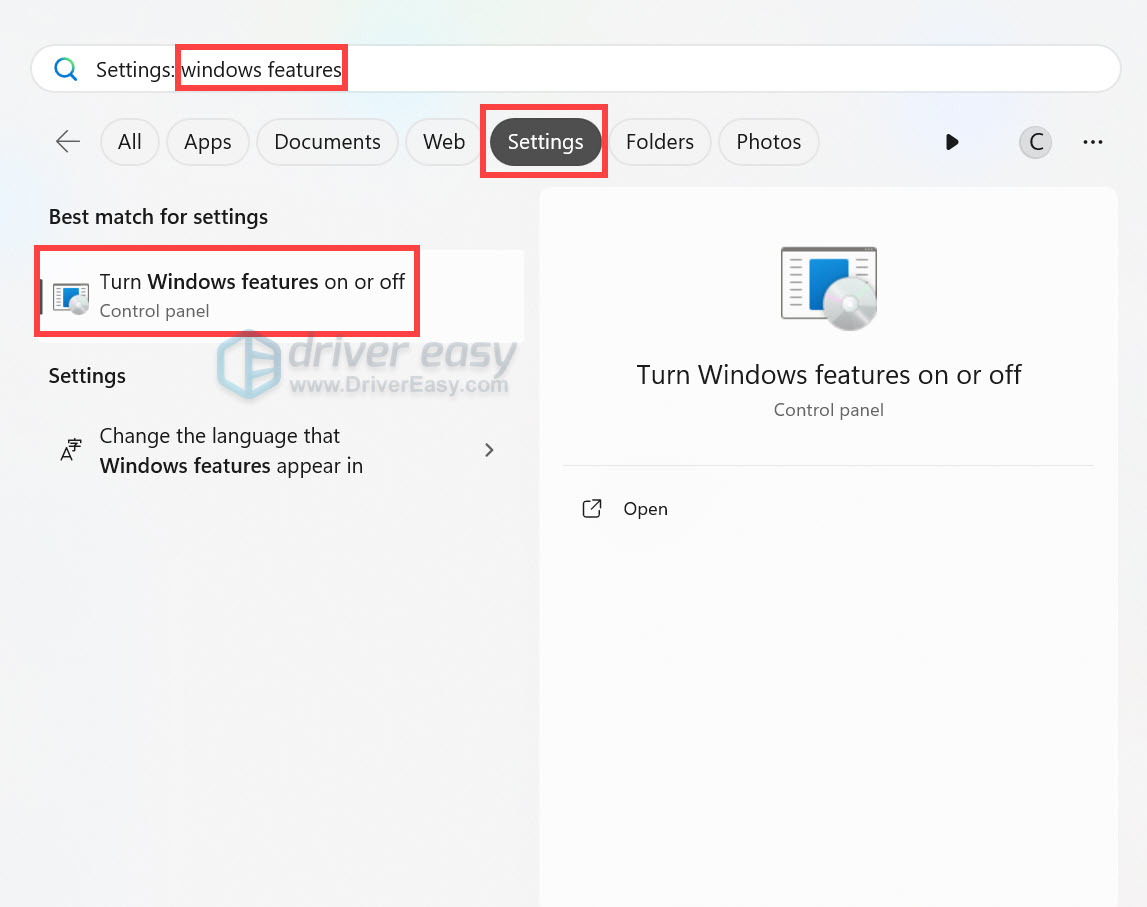This screenshot has width=1147, height=907.
Task: Select the Apps filter tab
Action: point(207,142)
